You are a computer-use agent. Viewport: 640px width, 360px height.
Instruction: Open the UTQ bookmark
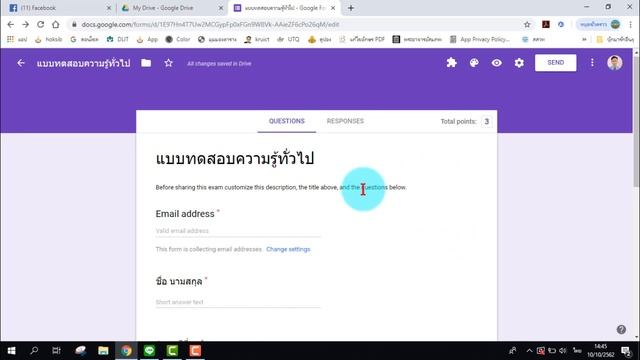[x=288, y=39]
